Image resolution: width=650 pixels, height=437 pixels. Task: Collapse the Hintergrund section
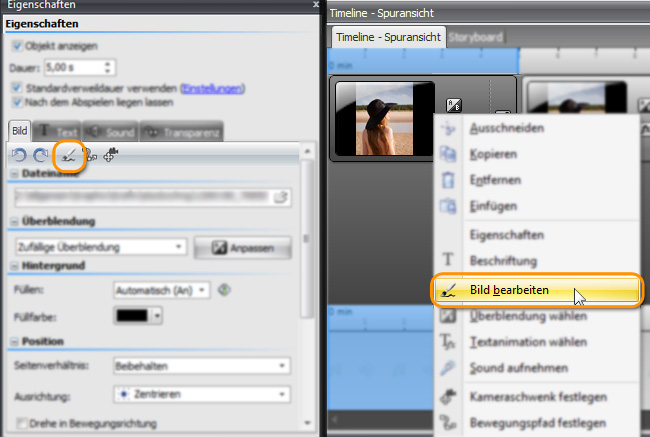15,265
